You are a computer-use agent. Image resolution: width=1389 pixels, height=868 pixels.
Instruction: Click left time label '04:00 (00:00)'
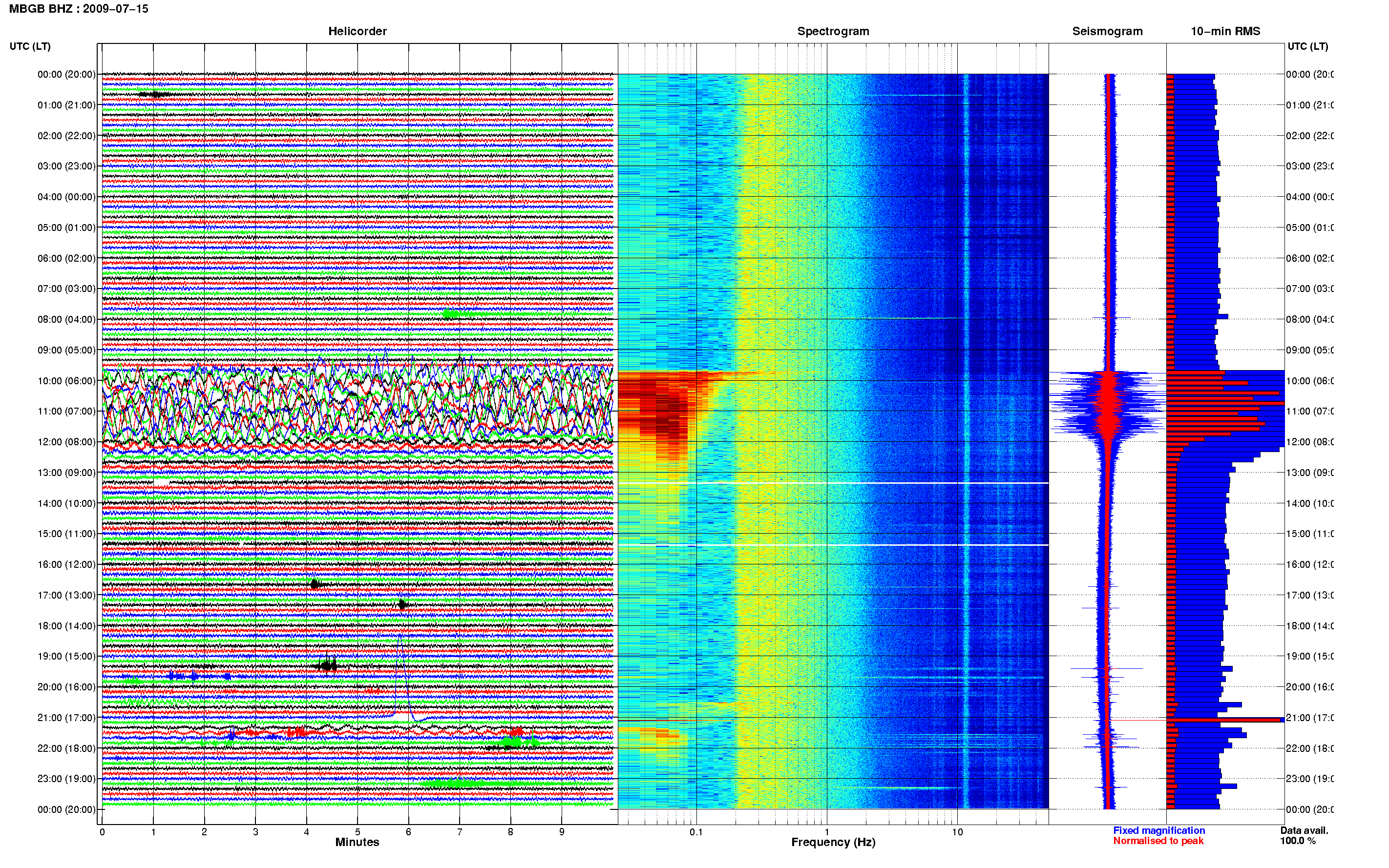66,197
